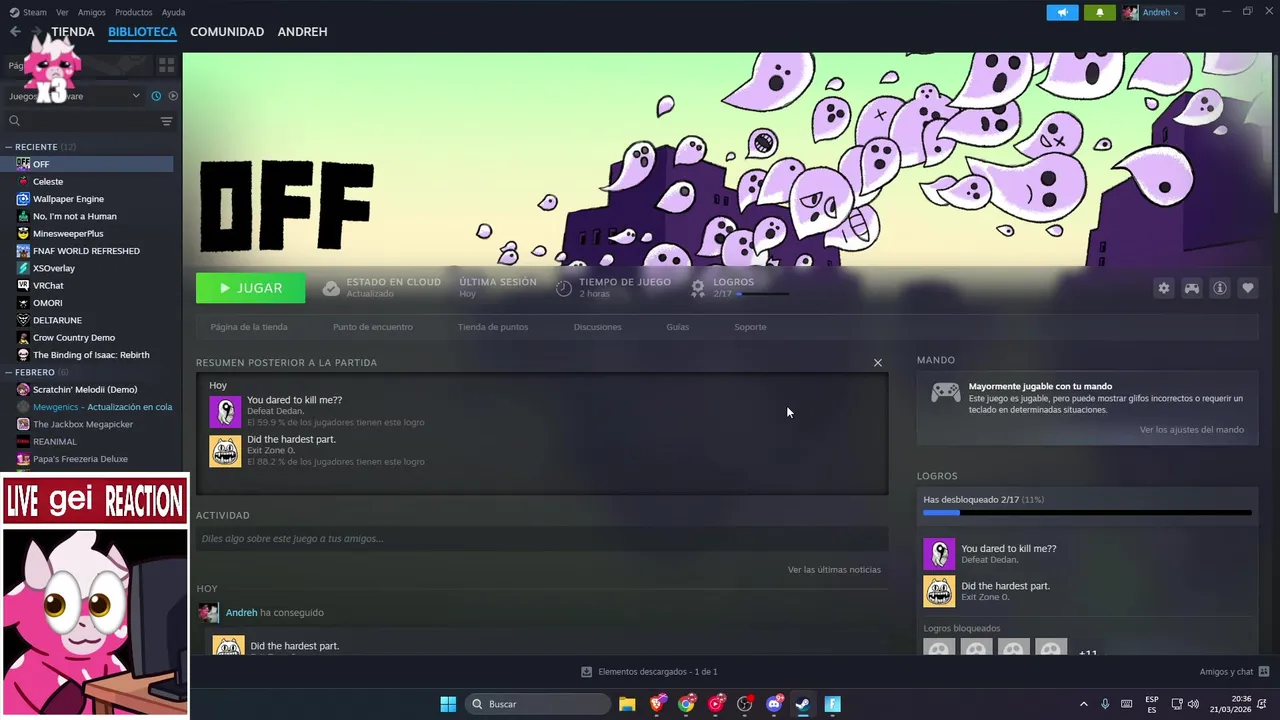Open Discord from taskbar
1280x720 pixels.
point(774,704)
